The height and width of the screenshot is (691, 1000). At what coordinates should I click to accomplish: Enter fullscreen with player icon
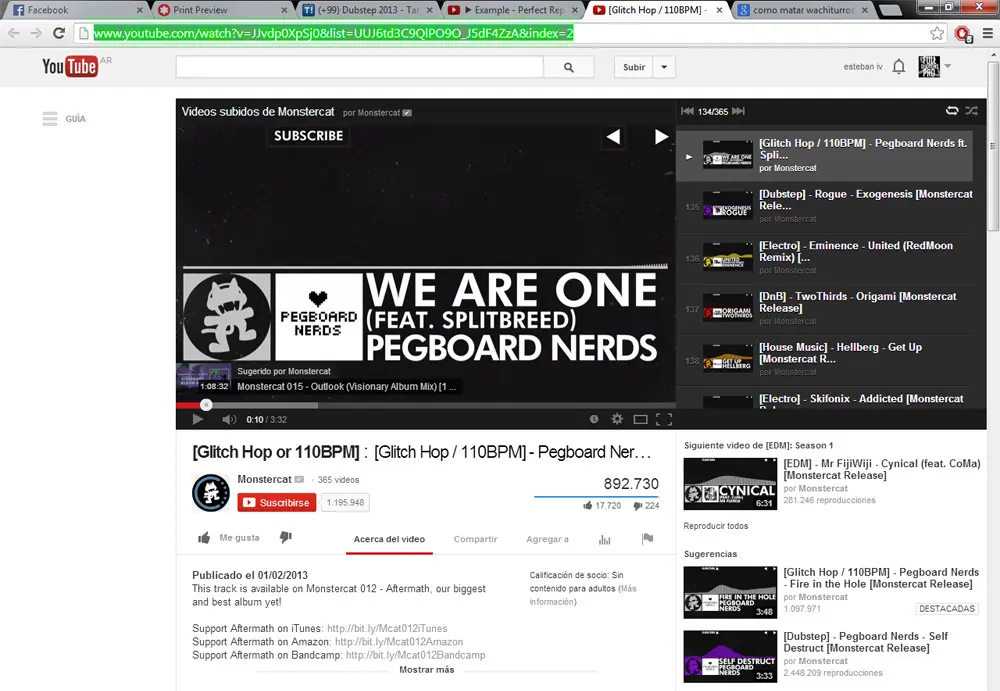[x=664, y=419]
